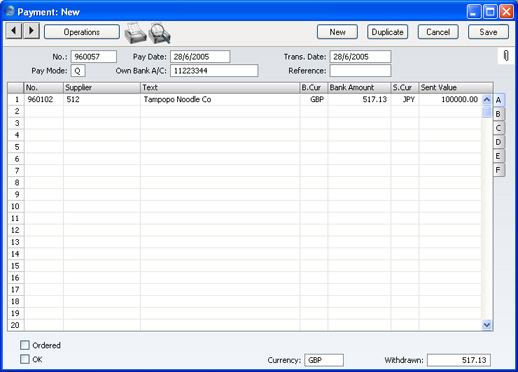Switch to flip tab D
The image size is (518, 372).
(x=499, y=142)
